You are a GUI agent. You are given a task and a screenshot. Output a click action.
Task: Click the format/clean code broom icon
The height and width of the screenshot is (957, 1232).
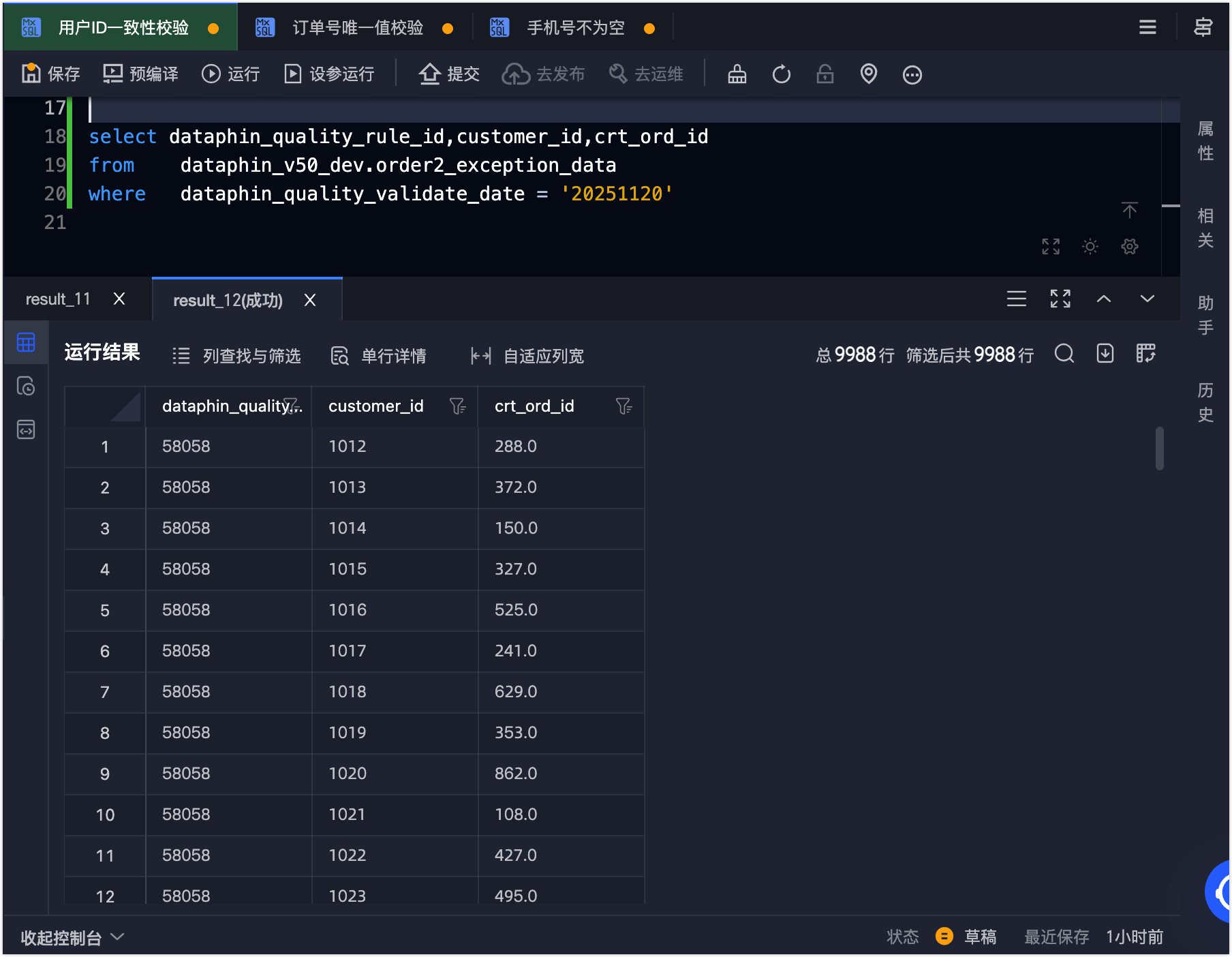coord(737,74)
